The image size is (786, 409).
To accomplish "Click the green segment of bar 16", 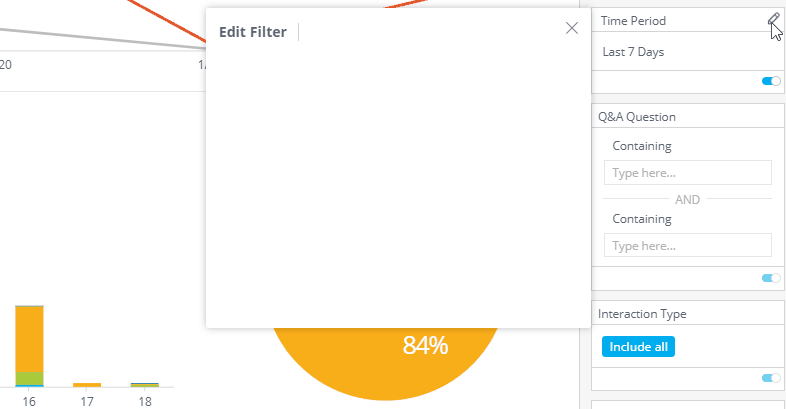I will (29, 377).
